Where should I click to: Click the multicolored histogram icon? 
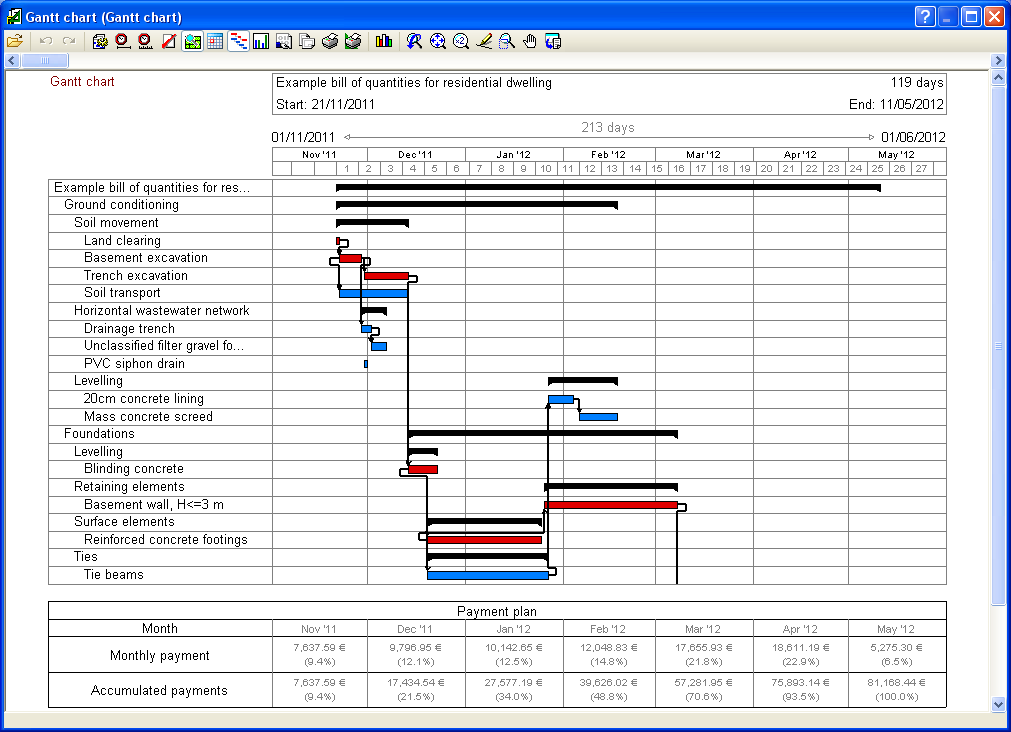click(x=384, y=41)
